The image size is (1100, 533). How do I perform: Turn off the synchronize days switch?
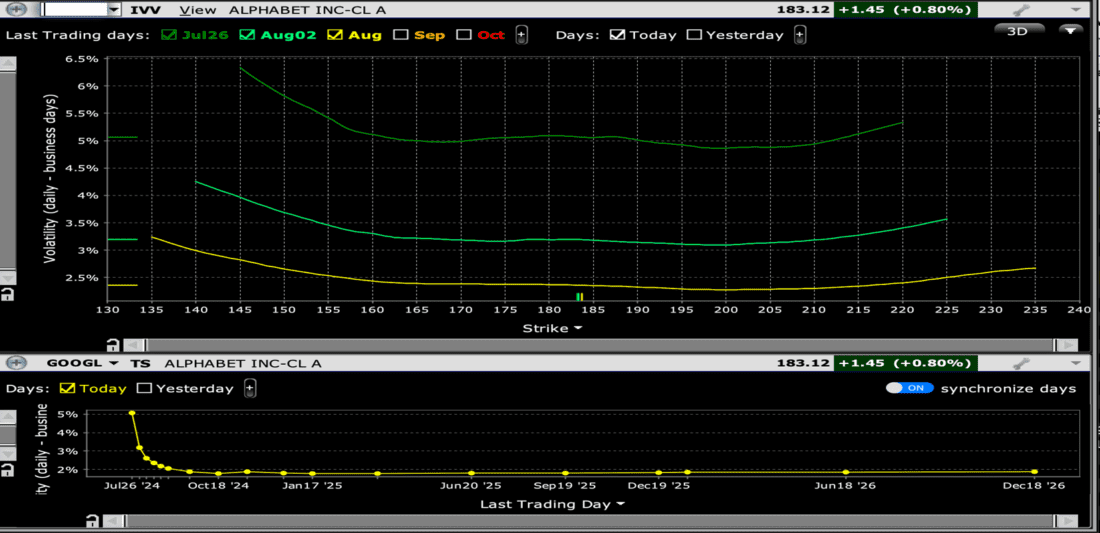tap(910, 388)
